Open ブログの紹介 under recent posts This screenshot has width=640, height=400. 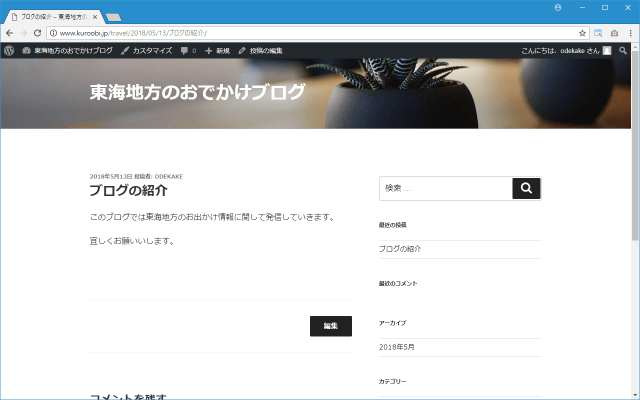[x=400, y=249]
